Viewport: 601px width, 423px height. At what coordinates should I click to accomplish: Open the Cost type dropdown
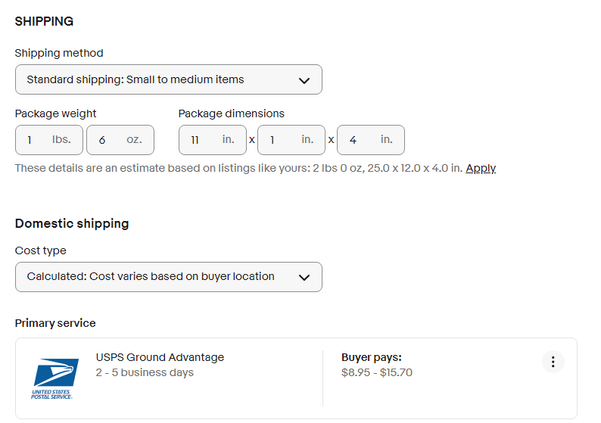169,277
